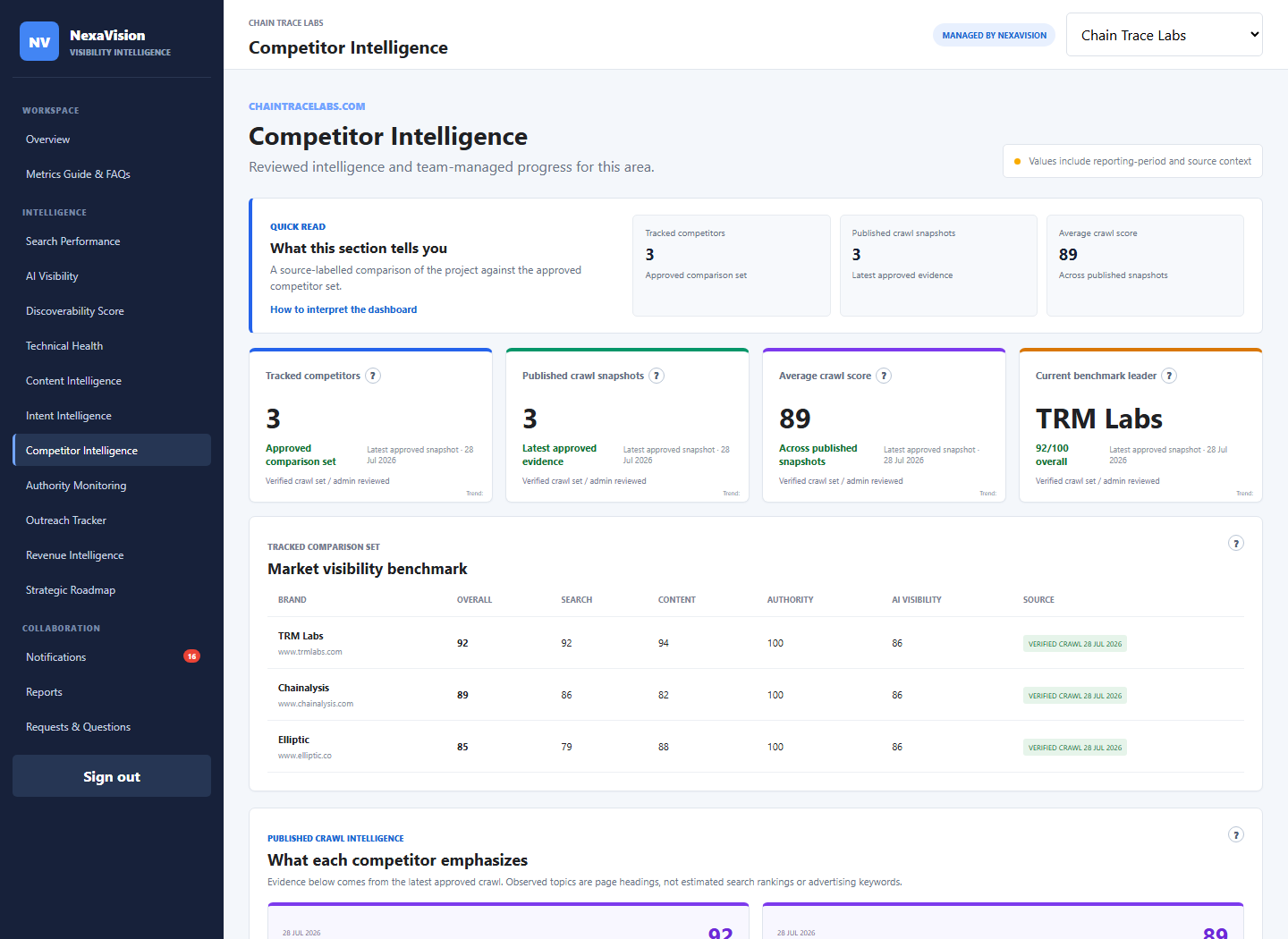The width and height of the screenshot is (1288, 939).
Task: Click the CONTENT column header
Action: (676, 600)
